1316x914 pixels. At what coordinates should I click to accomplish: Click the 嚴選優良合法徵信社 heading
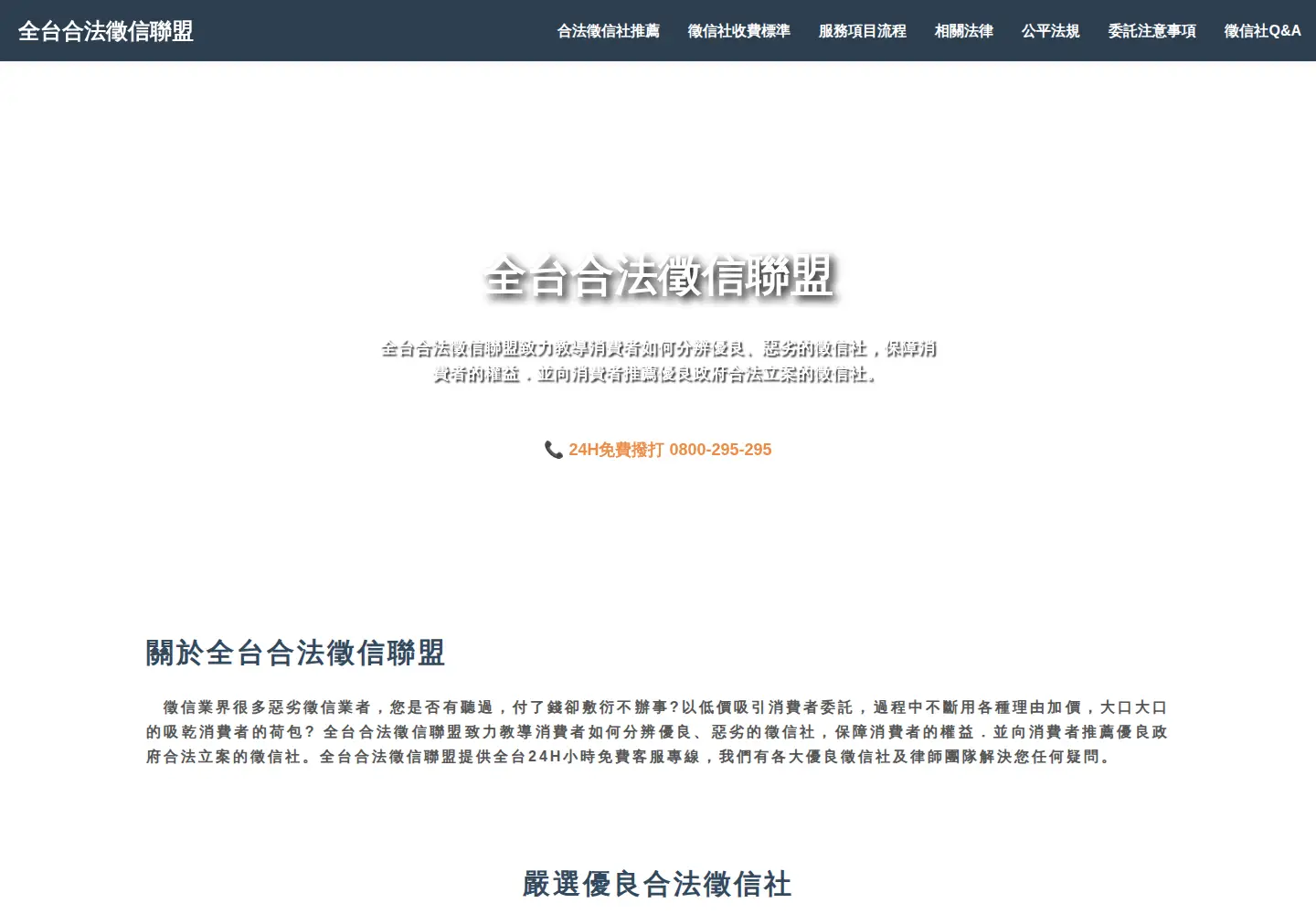tap(658, 884)
